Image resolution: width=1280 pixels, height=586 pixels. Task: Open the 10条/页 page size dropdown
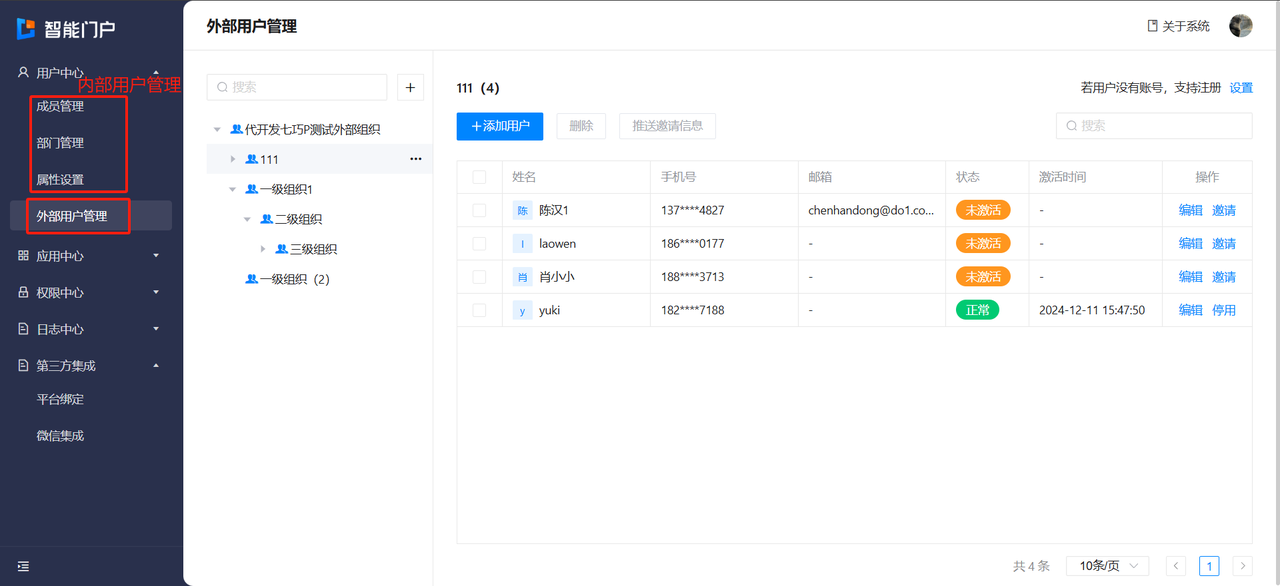point(1107,566)
